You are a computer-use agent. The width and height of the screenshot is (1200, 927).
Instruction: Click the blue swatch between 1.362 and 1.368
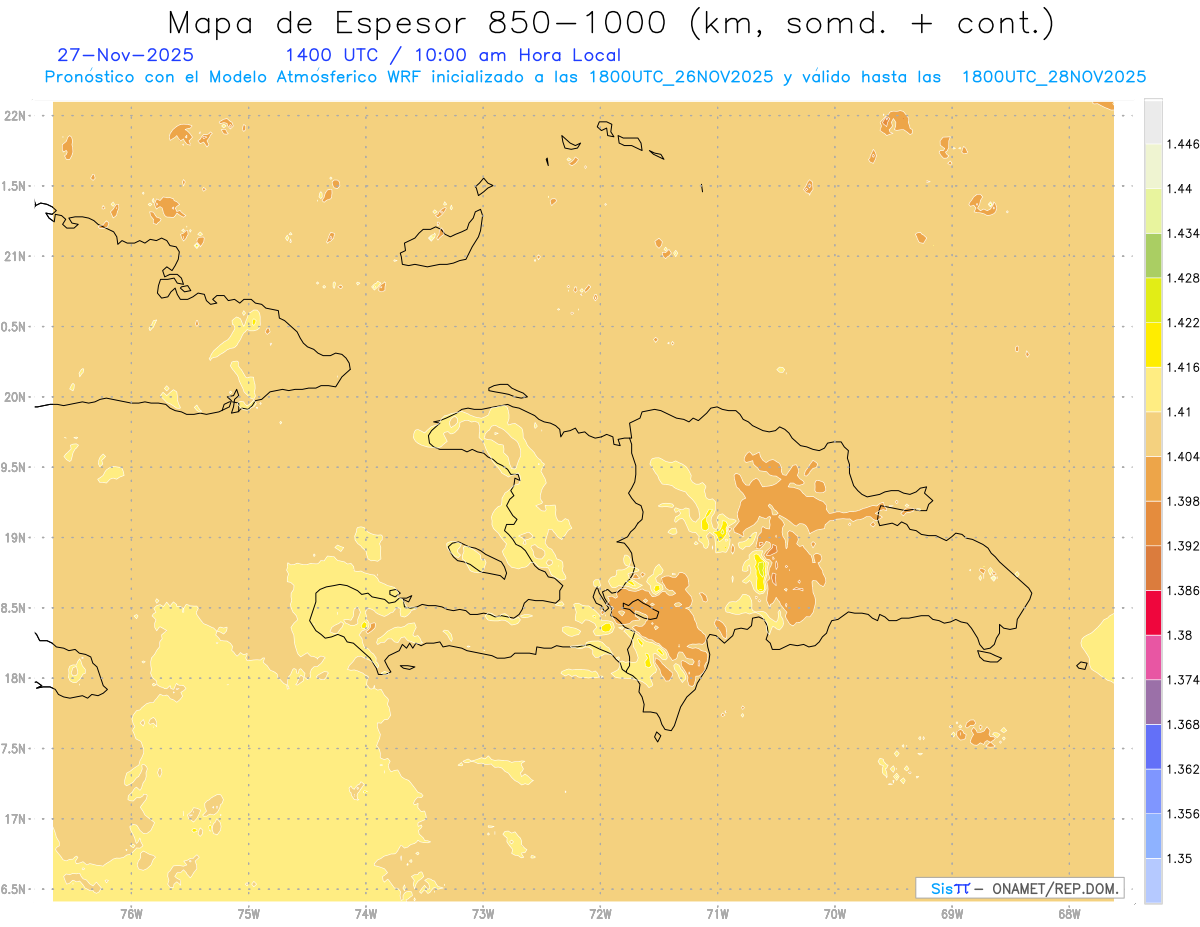pos(1153,746)
